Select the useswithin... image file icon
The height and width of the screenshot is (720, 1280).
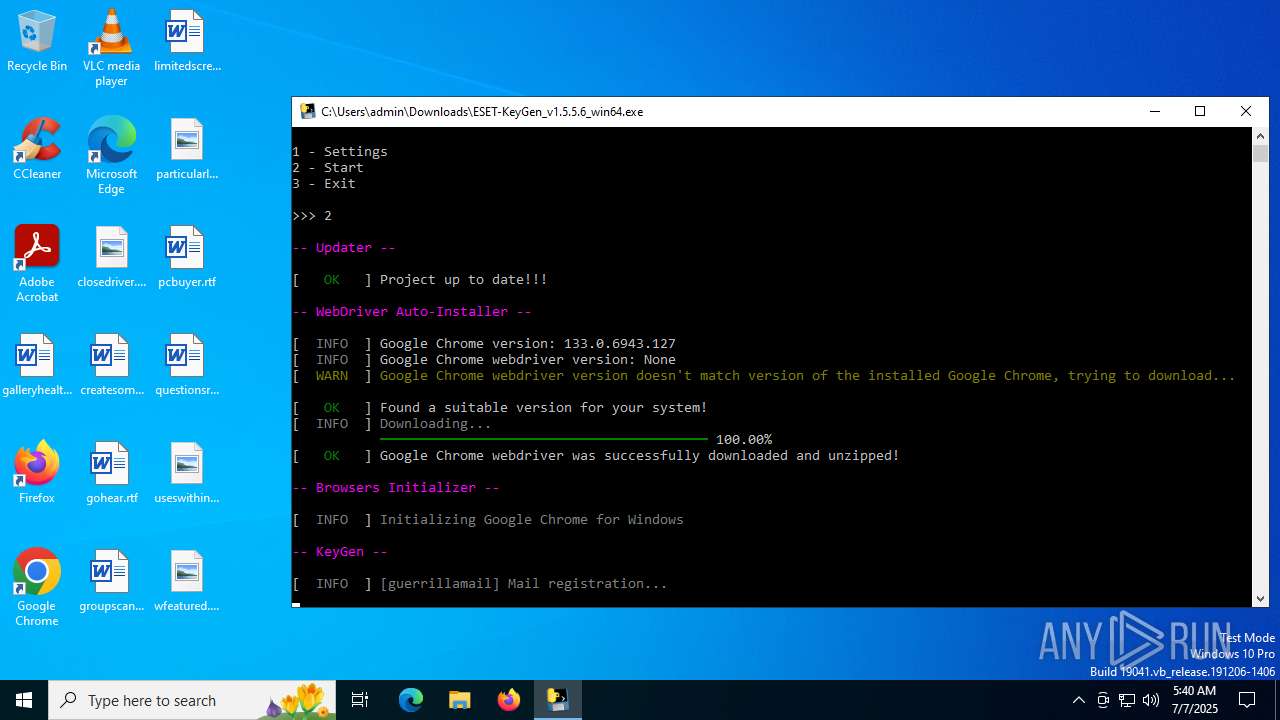point(186,474)
